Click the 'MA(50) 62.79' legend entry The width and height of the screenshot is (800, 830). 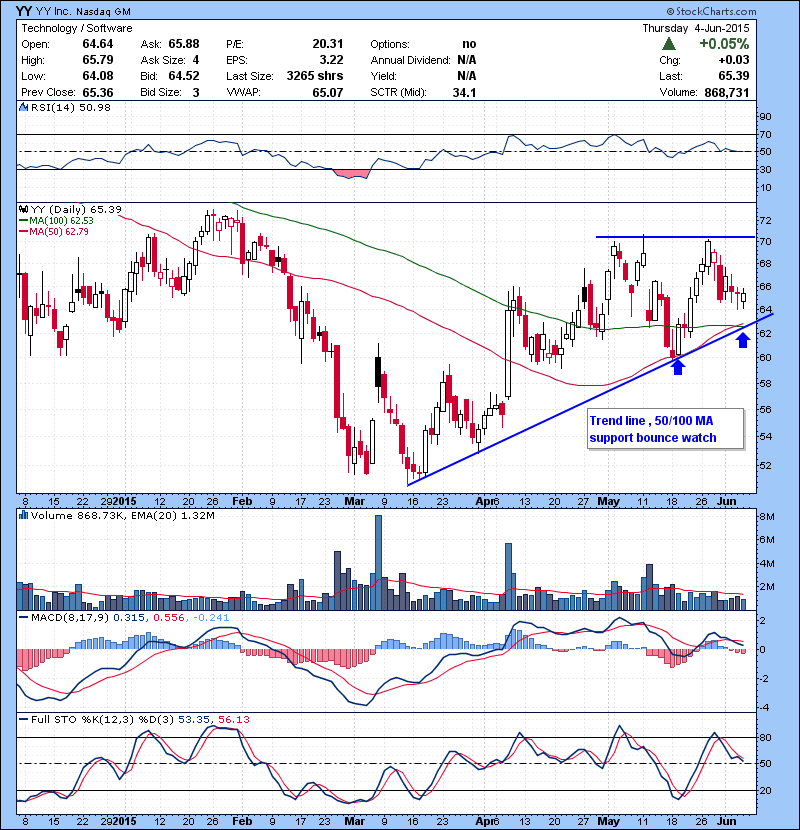point(59,232)
